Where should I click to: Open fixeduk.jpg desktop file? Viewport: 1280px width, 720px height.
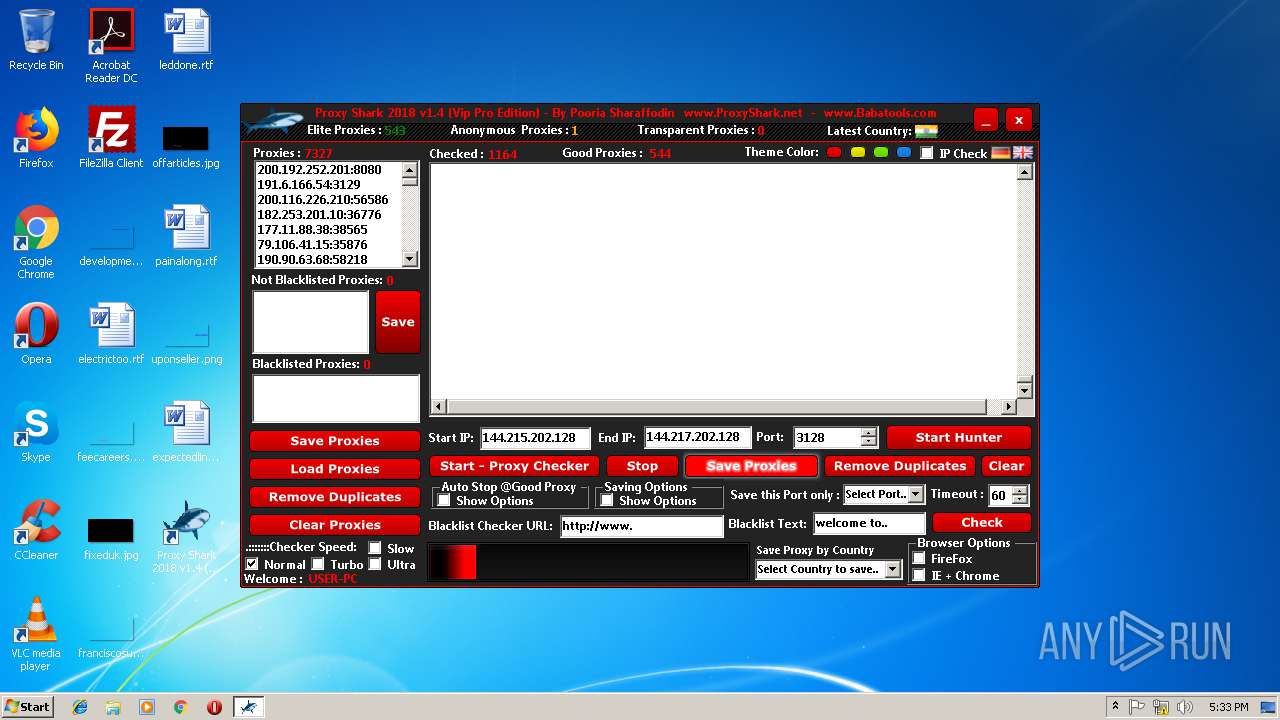coord(111,539)
